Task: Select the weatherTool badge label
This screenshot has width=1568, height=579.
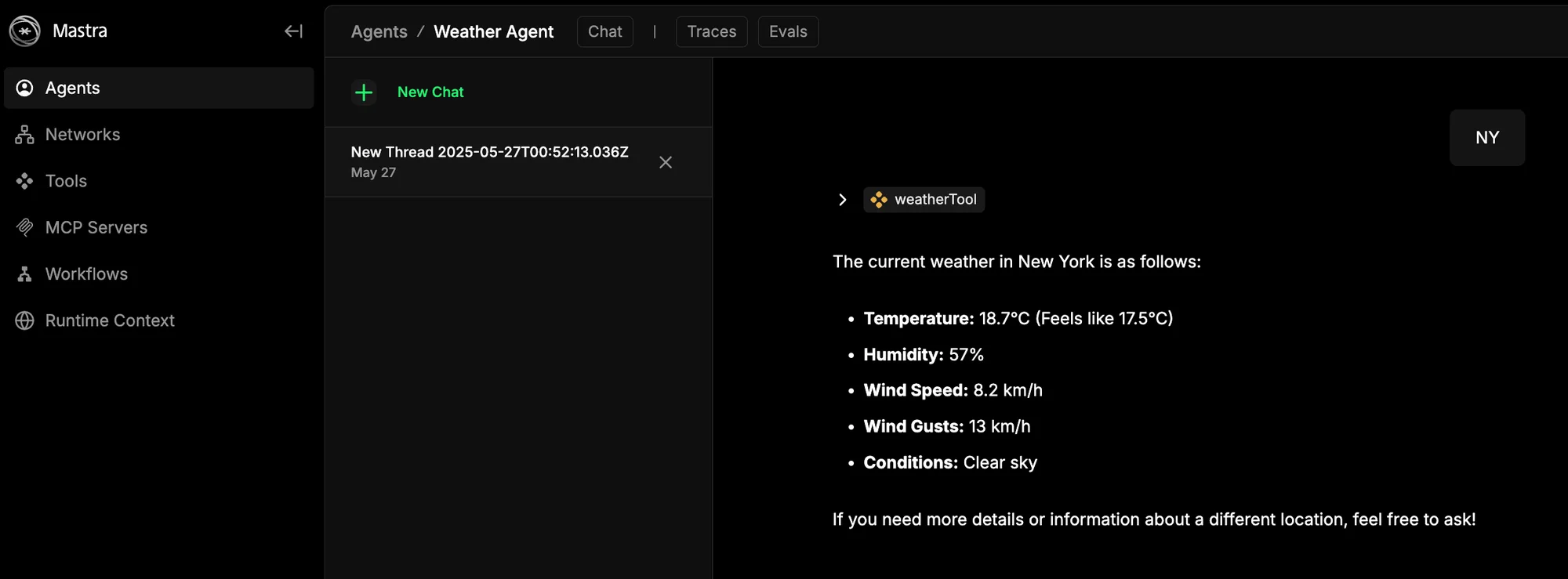Action: (935, 200)
